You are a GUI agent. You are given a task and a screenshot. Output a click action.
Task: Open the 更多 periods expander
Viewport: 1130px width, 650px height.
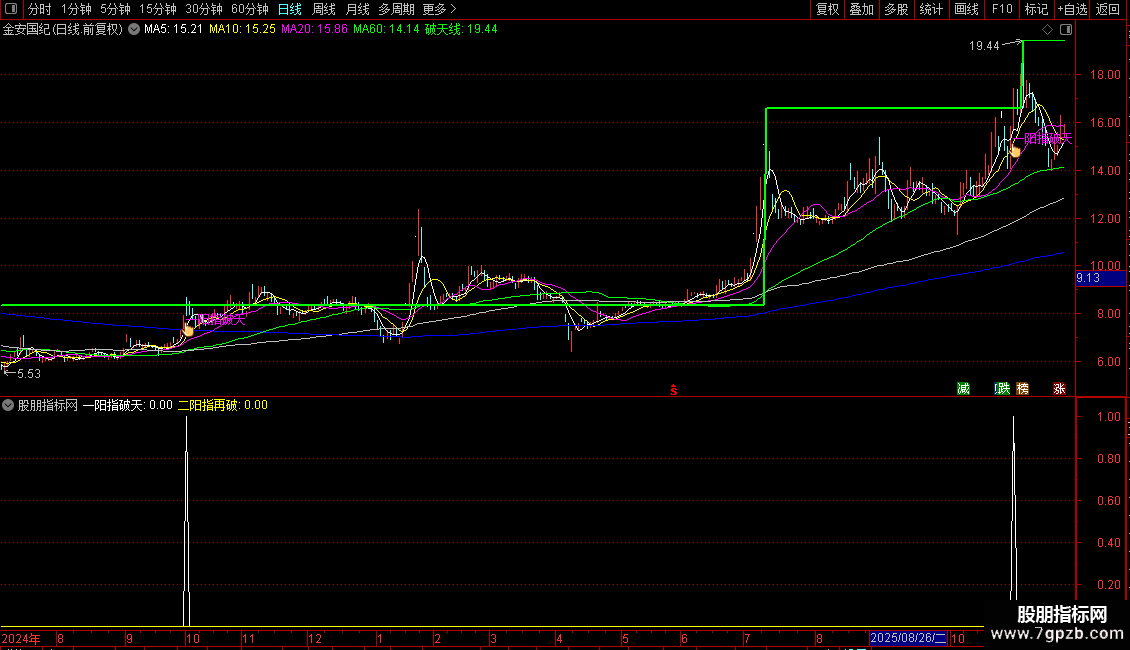(x=439, y=9)
